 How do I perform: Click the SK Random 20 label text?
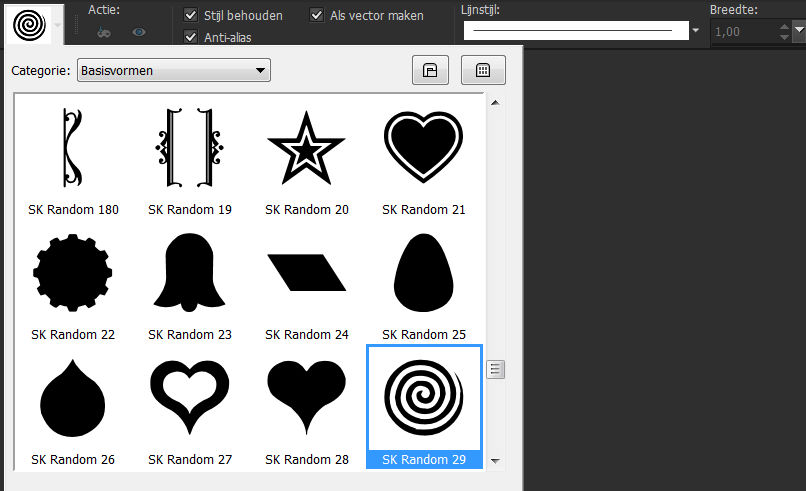pos(307,210)
